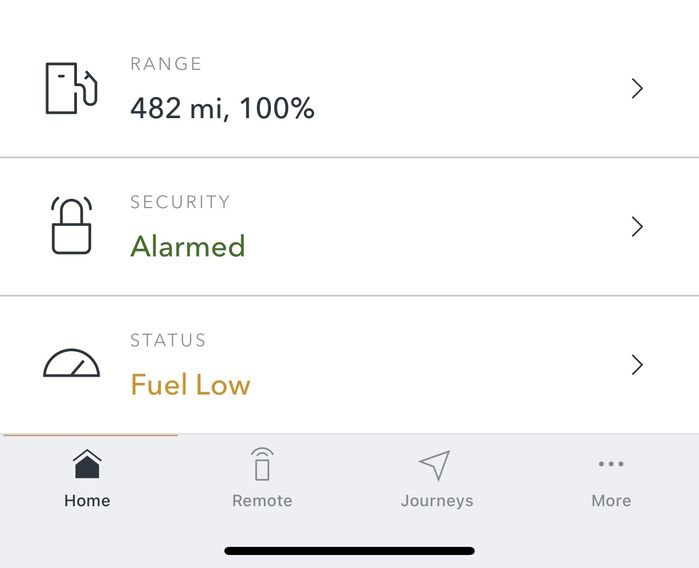Image resolution: width=699 pixels, height=568 pixels.
Task: Tap the alarmed padlock security icon
Action: coord(71,226)
